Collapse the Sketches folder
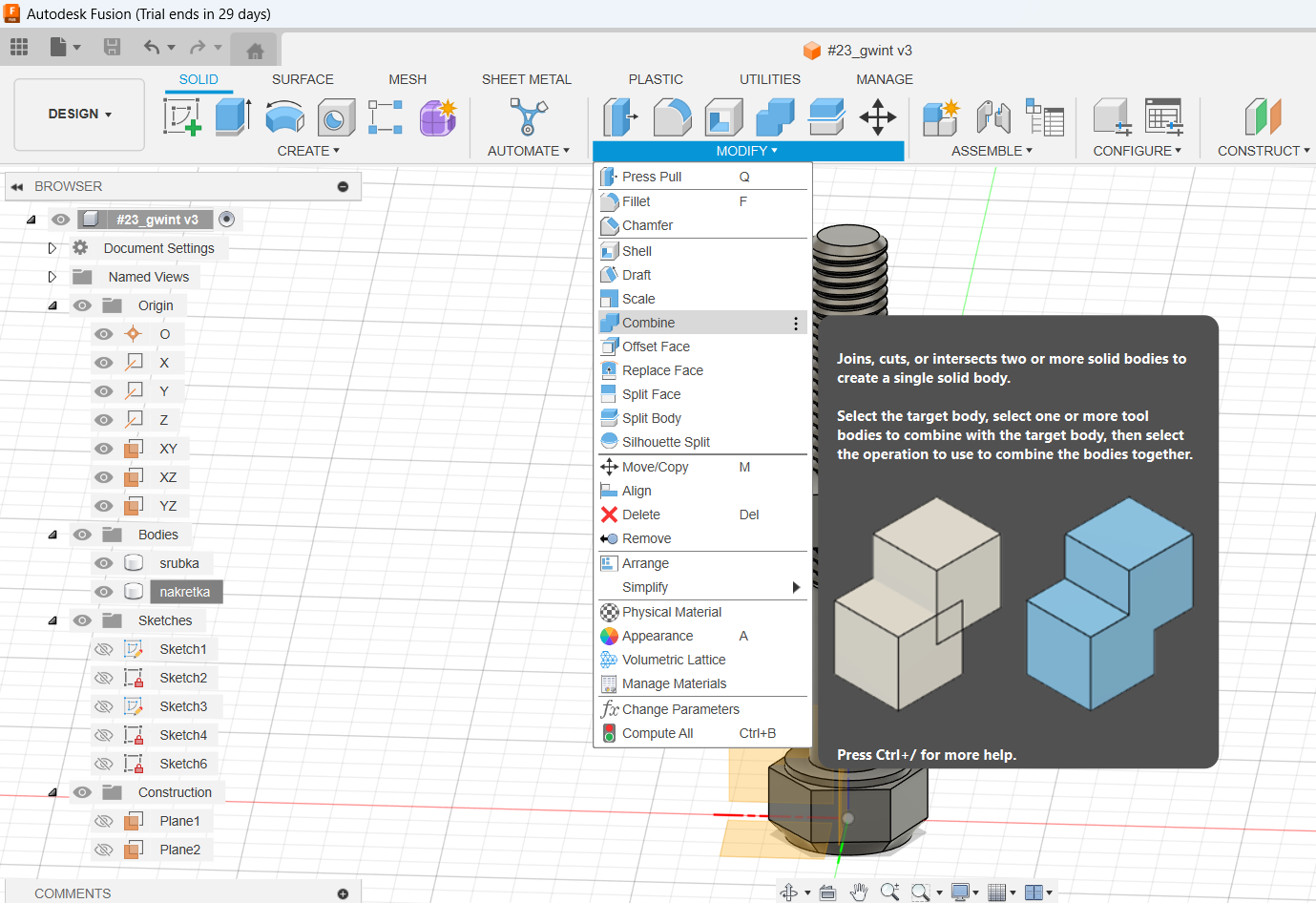 [52, 620]
